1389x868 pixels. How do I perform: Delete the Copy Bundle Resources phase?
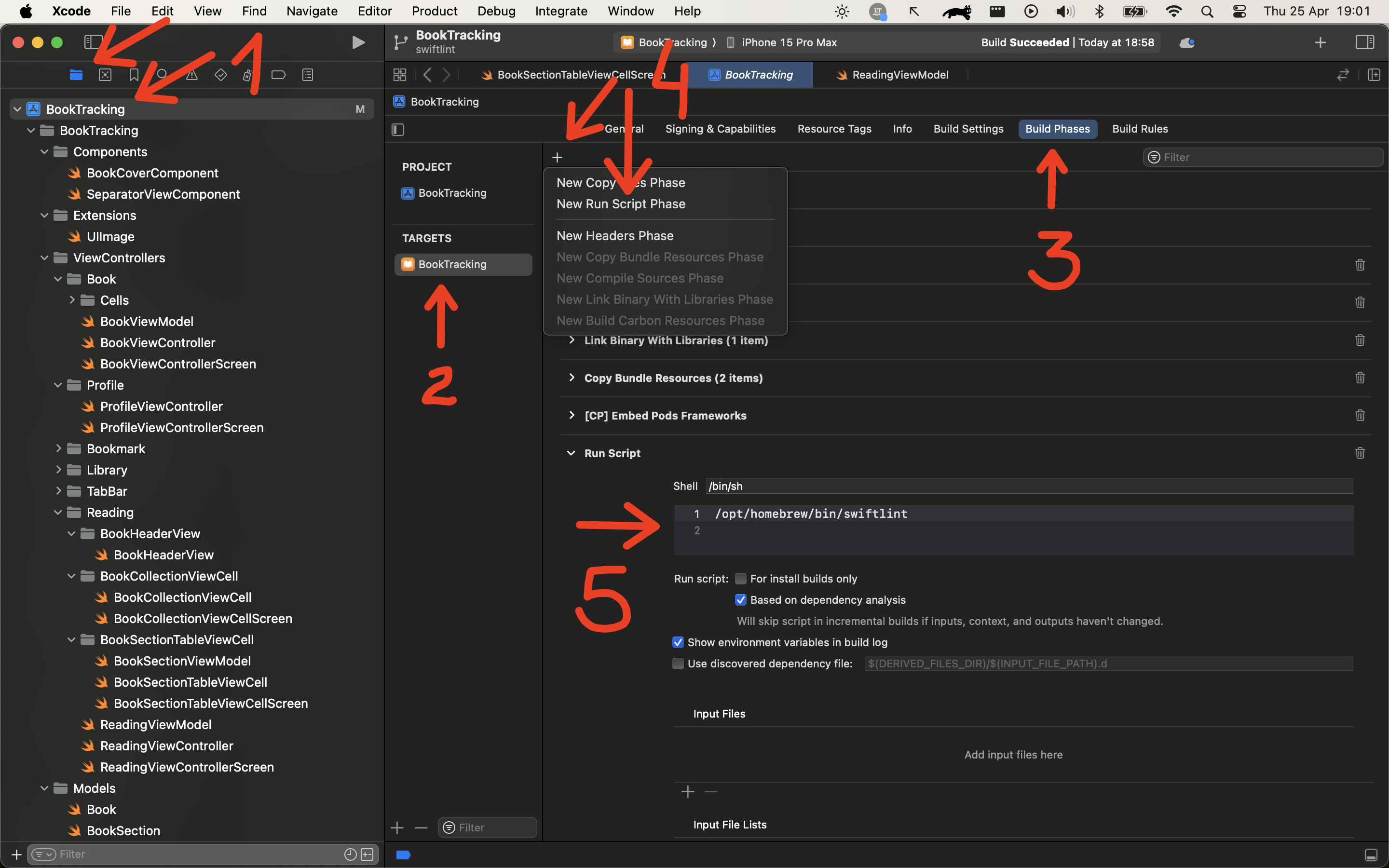pos(1360,378)
